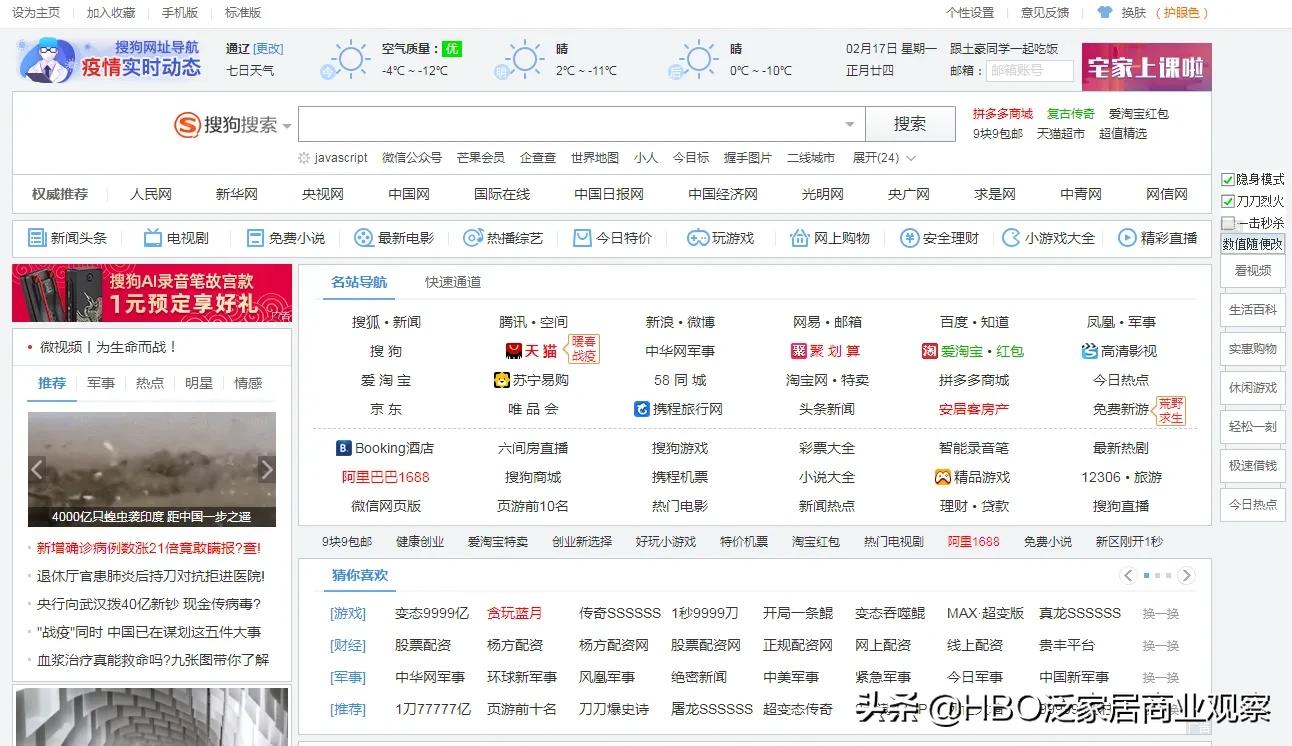Viewport: 1292px width, 746px height.
Task: Click the Sogou search logo icon
Action: point(187,125)
